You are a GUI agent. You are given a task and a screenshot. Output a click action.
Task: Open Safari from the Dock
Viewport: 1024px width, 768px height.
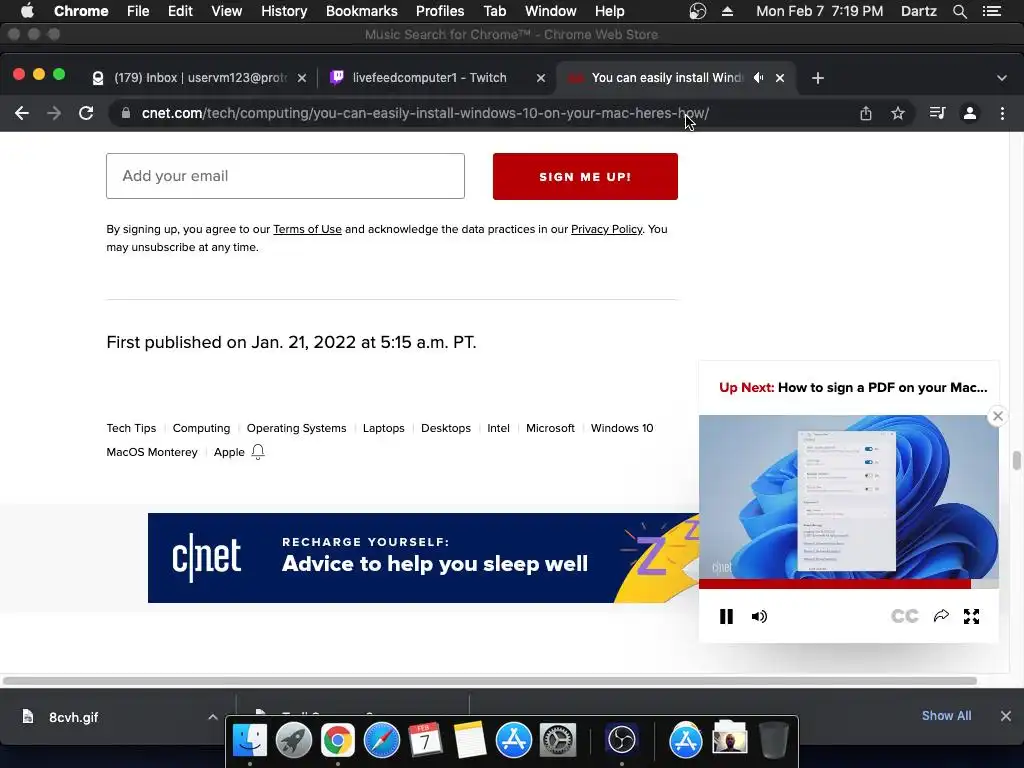382,741
